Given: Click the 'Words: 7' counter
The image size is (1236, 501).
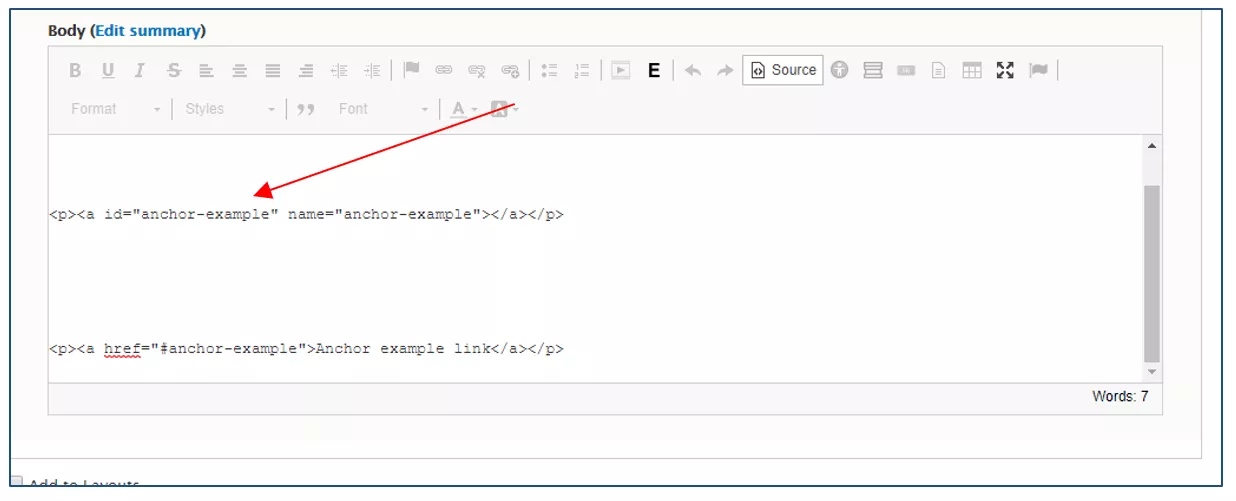Looking at the screenshot, I should 1120,397.
